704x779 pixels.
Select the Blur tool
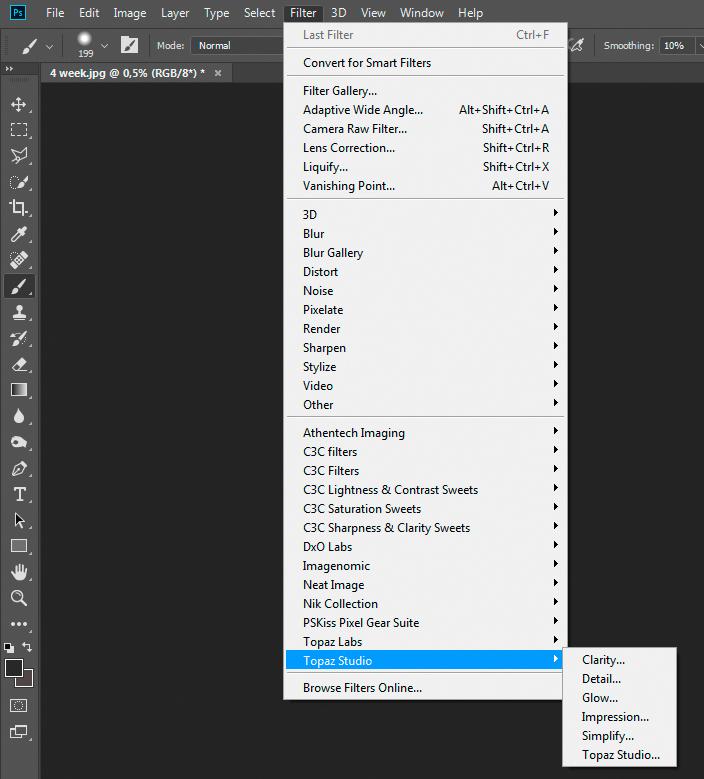coord(19,416)
